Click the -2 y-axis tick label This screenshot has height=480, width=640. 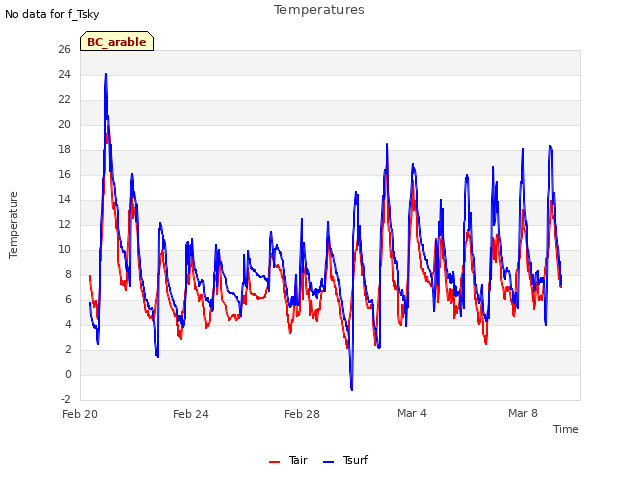point(66,399)
